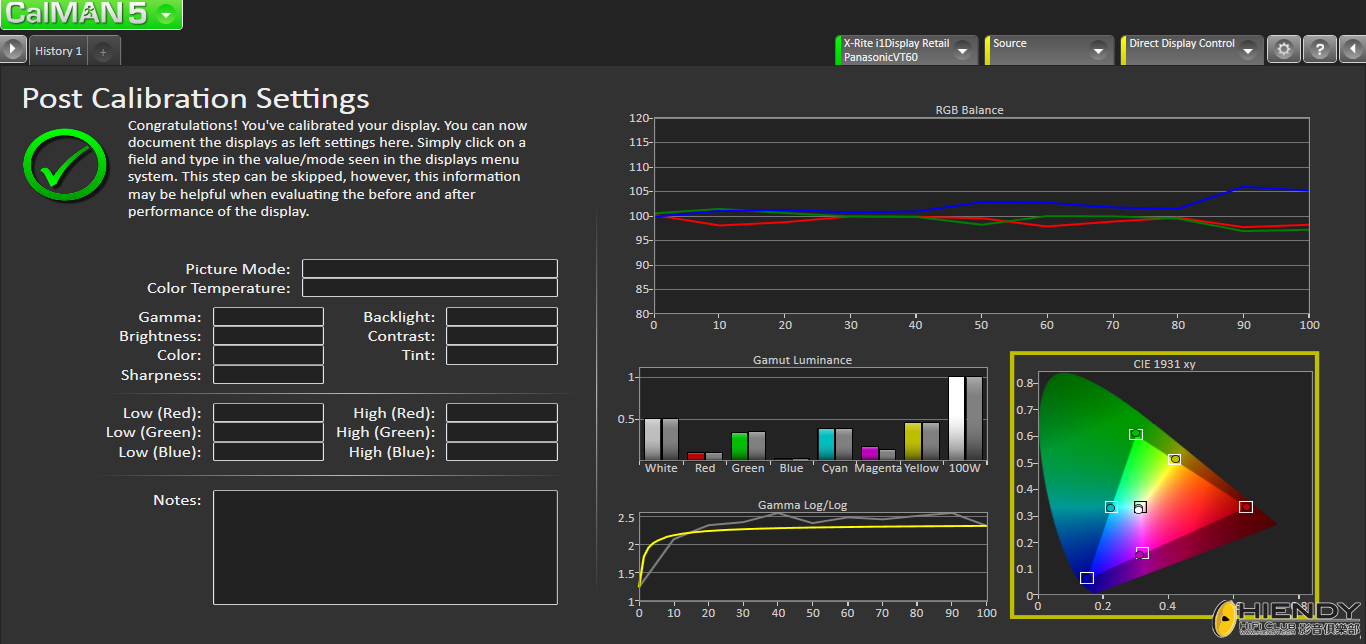Viewport: 1366px width, 644px height.
Task: Click the RGB Balance chart
Action: pos(980,215)
